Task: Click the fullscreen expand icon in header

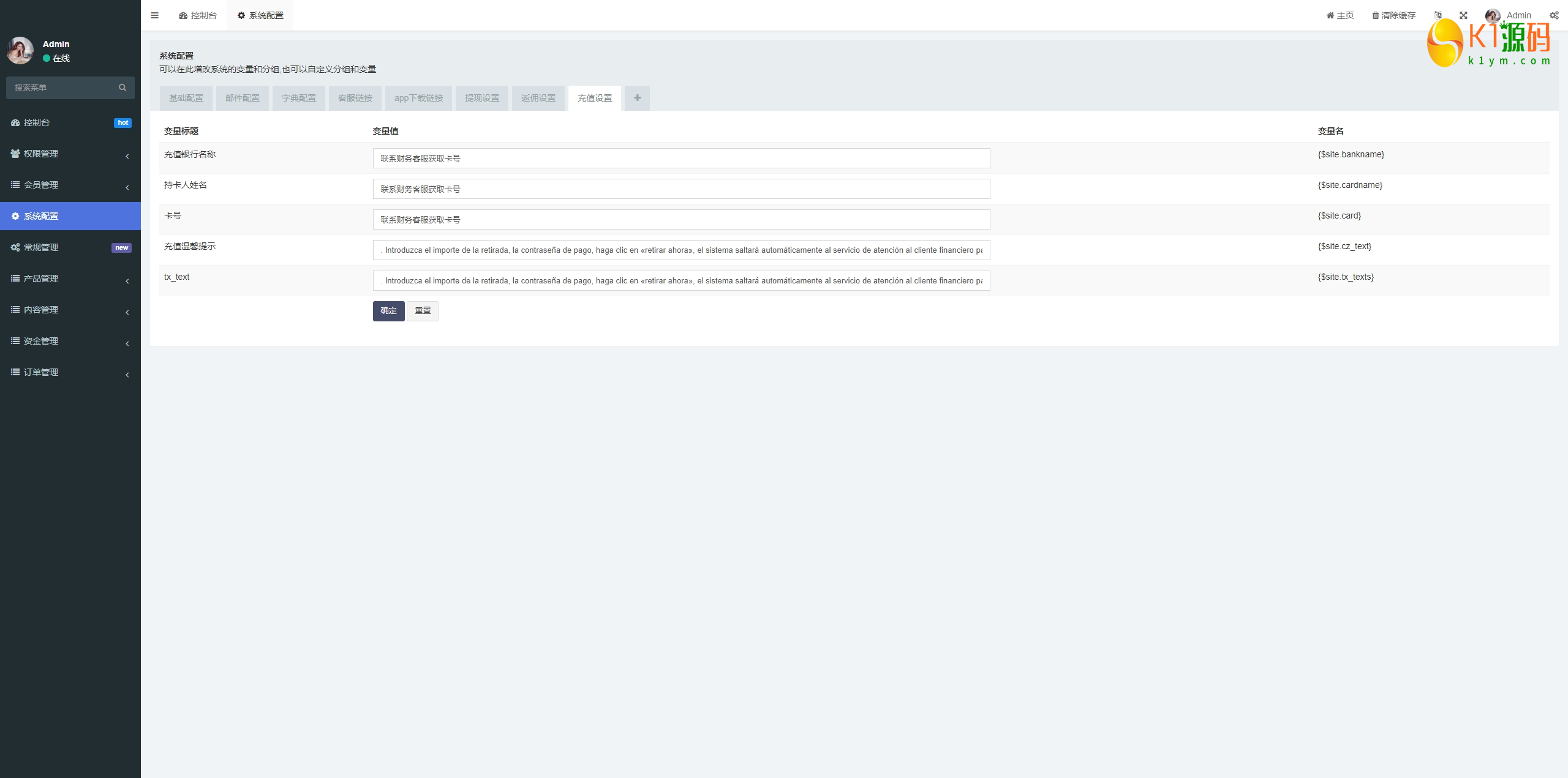Action: point(1463,15)
